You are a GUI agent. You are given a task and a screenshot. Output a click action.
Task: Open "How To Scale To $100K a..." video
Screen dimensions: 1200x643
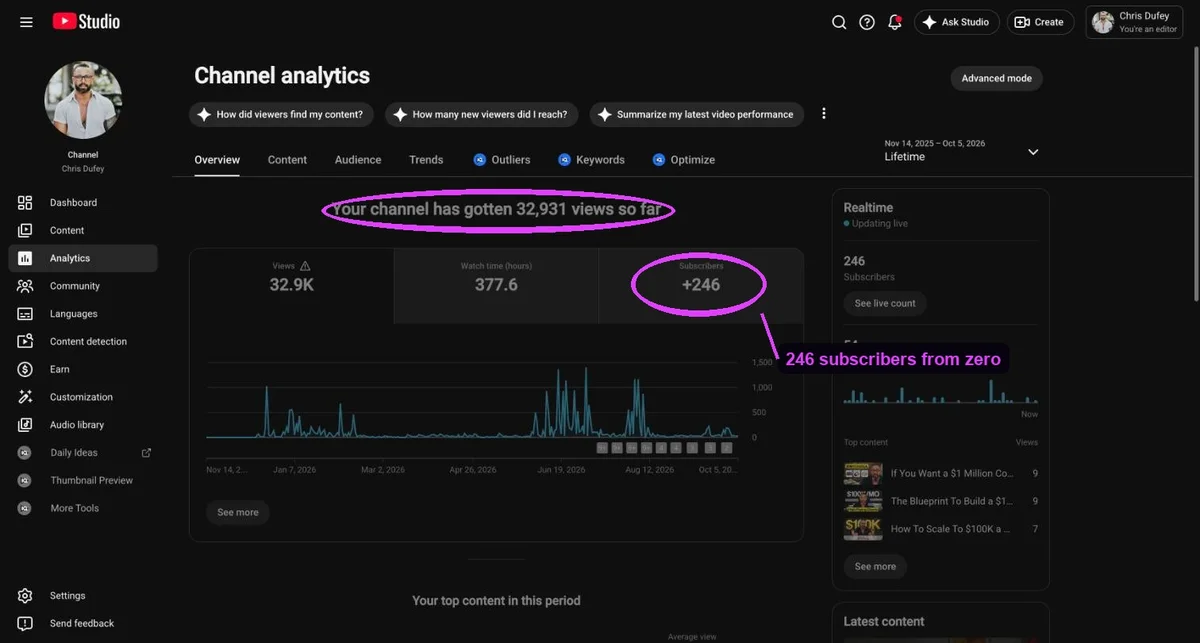941,529
